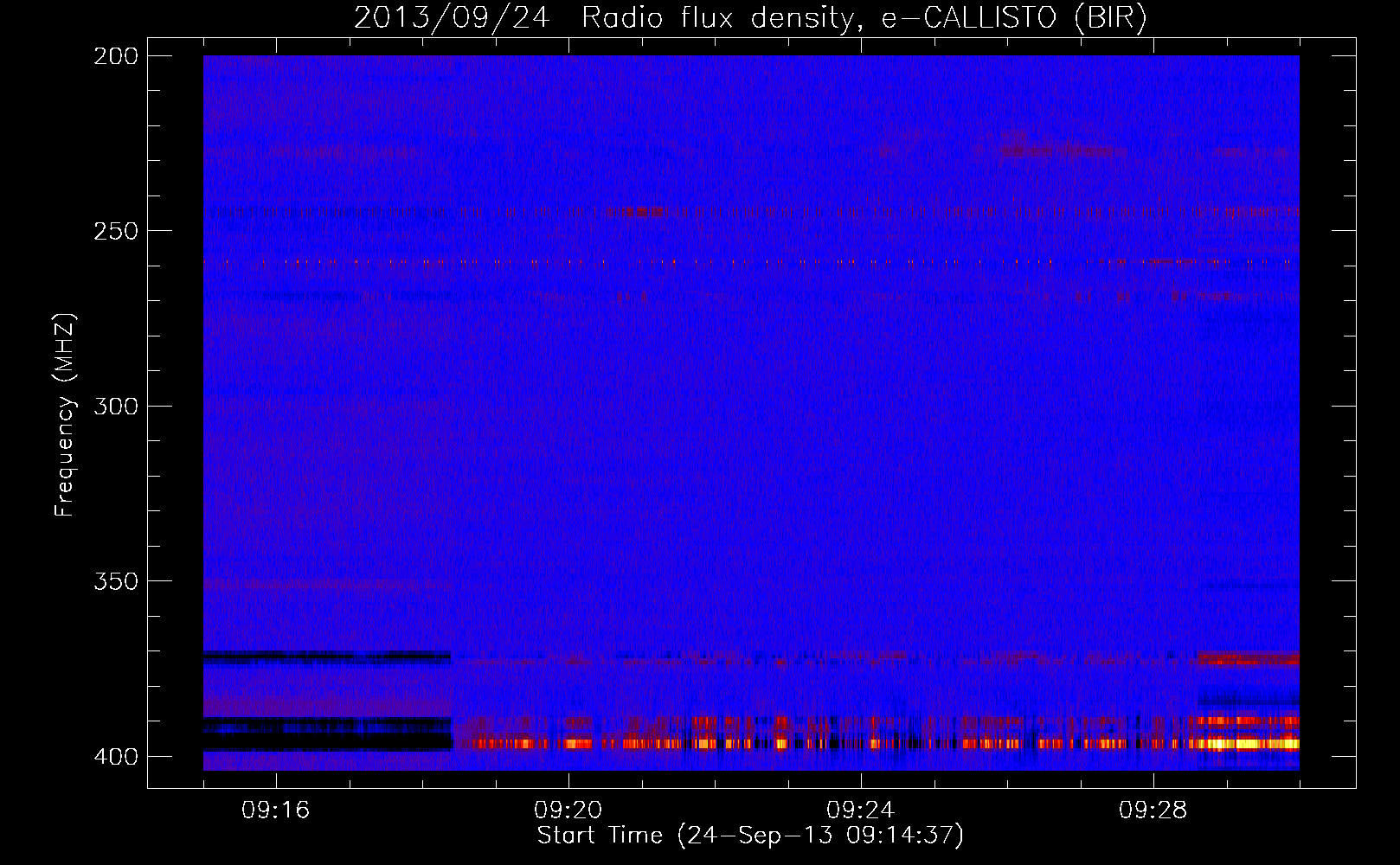Click the 200 frequency tick label
The image size is (1400, 865).
116,56
